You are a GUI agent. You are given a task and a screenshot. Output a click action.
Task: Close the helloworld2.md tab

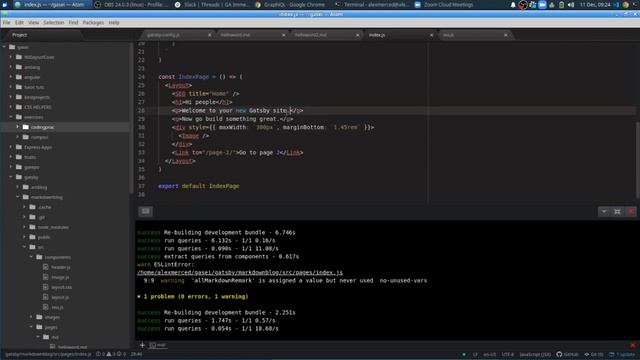click(x=358, y=35)
